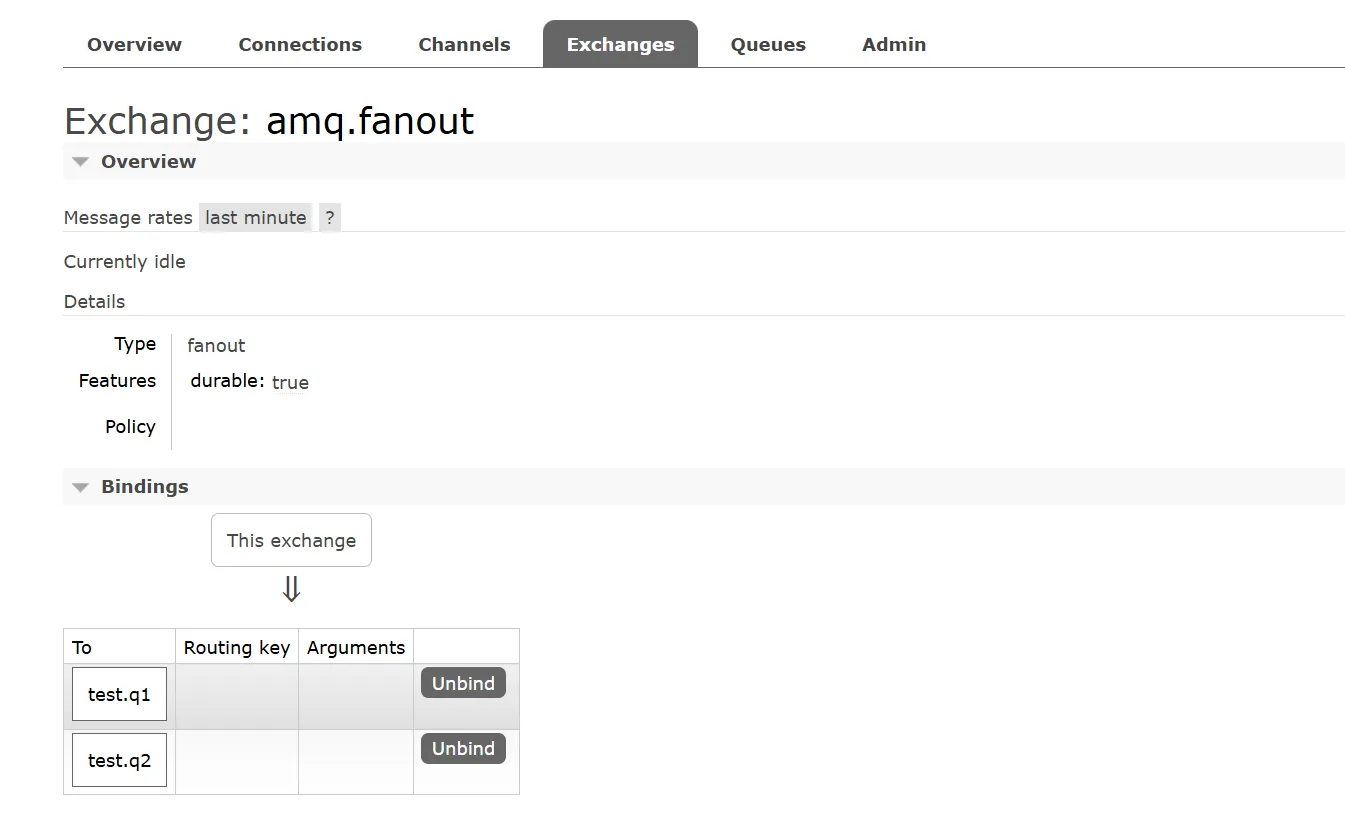Screen dimensions: 1345x821
Task: Unbind the test.q1 queue
Action: [463, 684]
